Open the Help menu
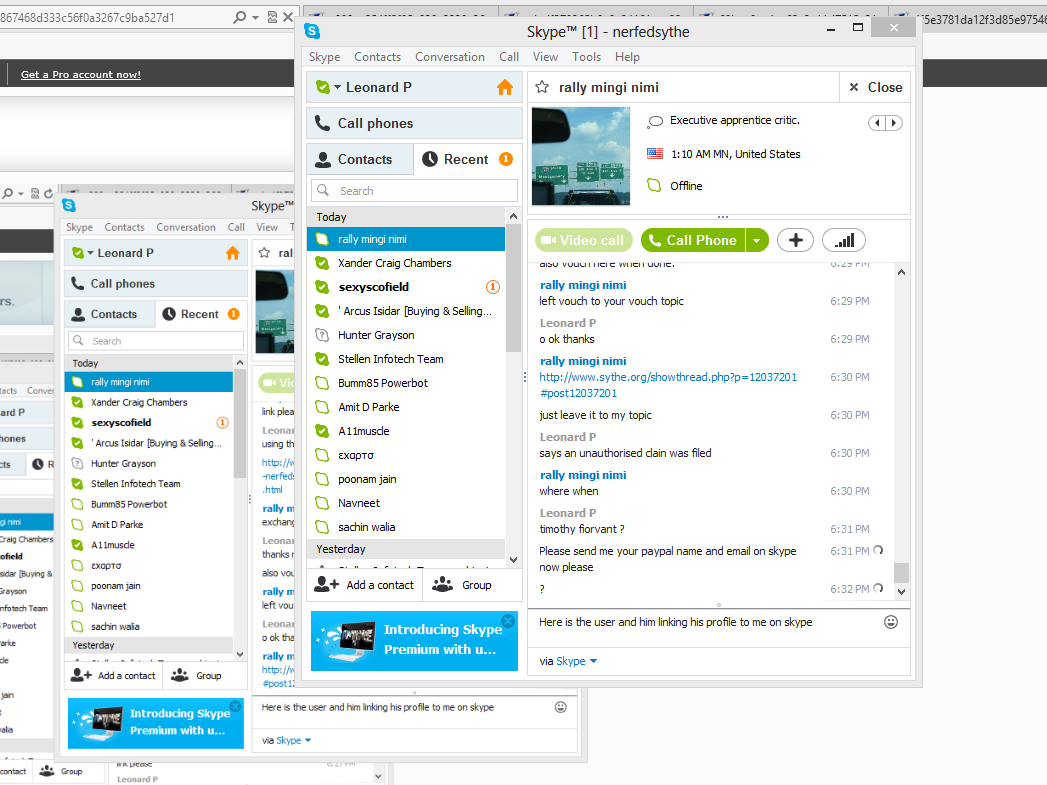 [x=627, y=57]
